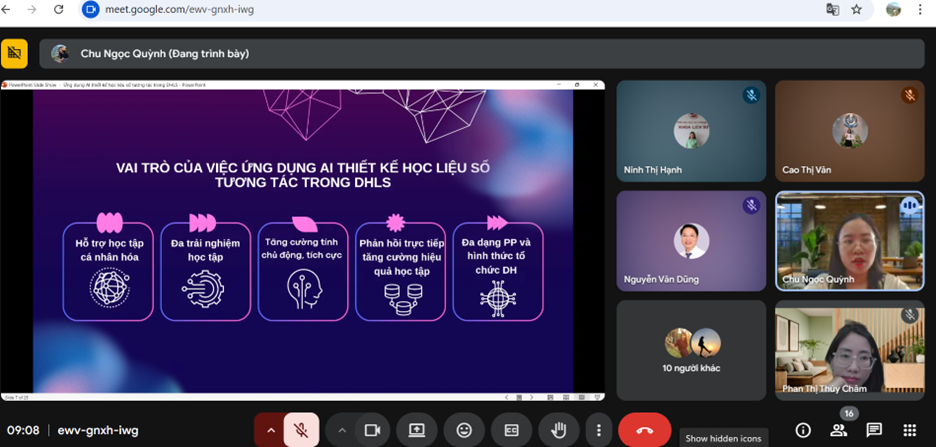Open the meeting details info icon

pyautogui.click(x=803, y=430)
